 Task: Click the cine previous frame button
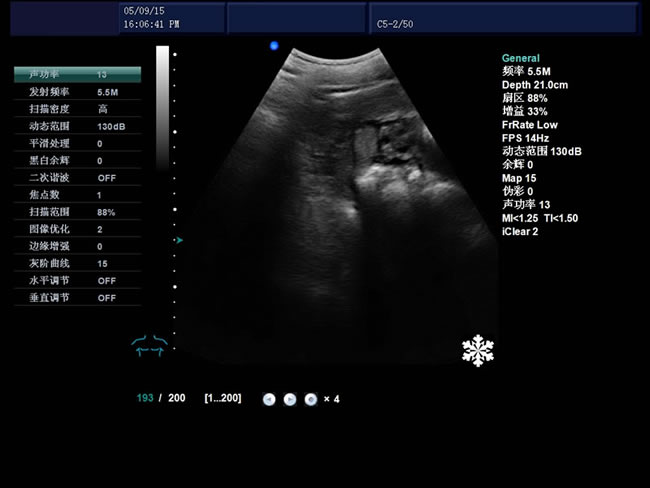point(269,399)
